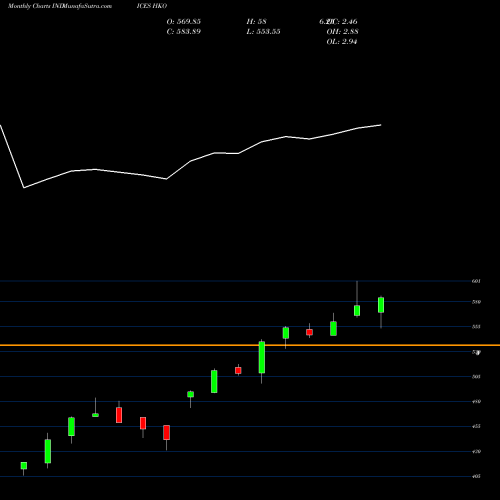This screenshot has height=500, width=500.
Task: Click the 'OL: 2.94' reading
Action: (342, 42)
